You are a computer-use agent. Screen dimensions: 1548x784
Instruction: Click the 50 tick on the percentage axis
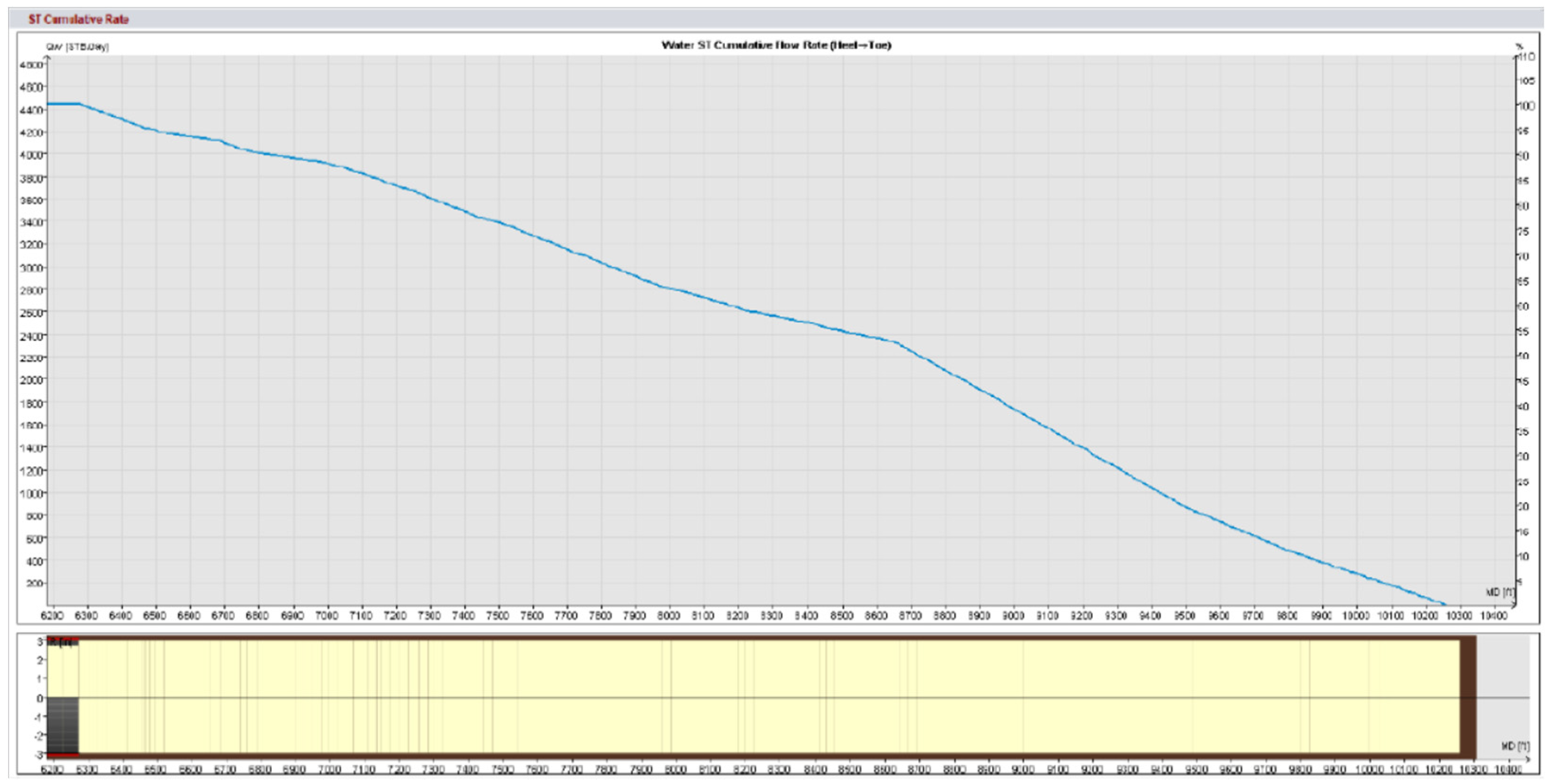pos(1524,357)
